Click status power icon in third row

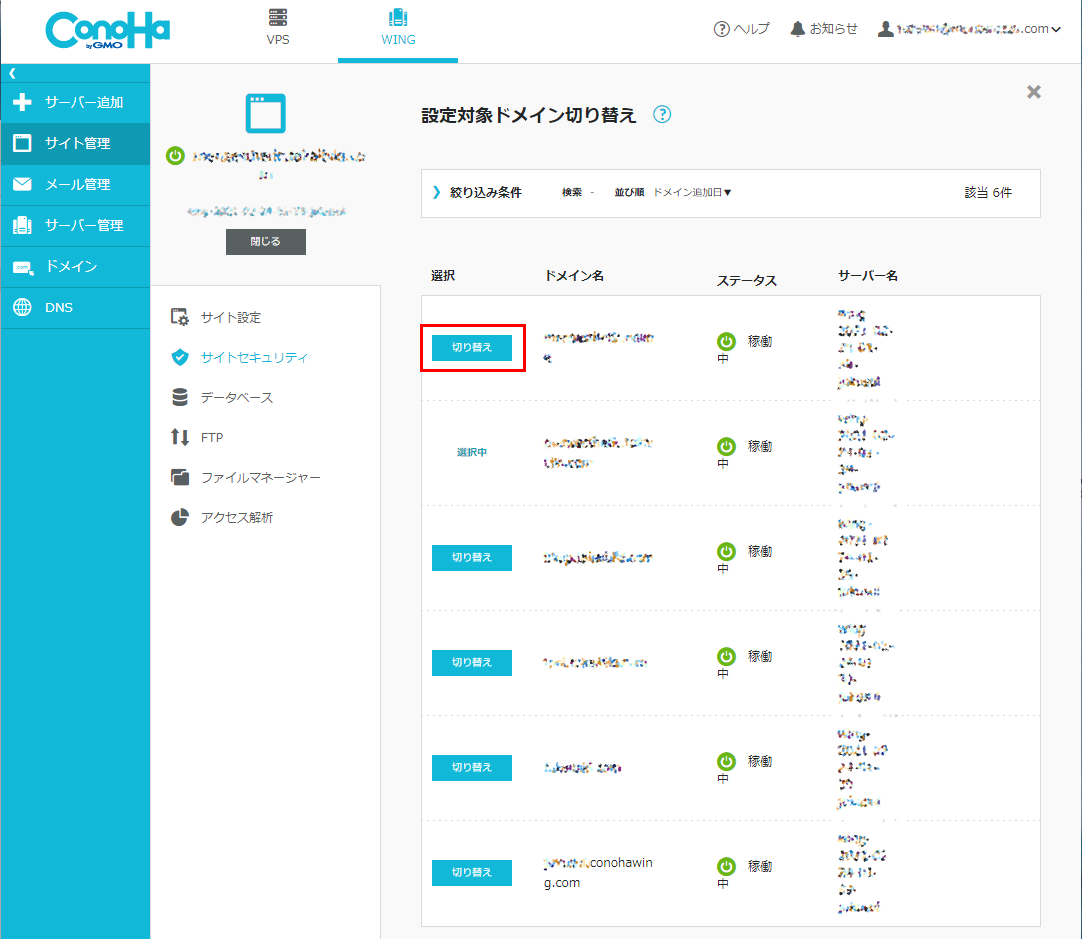(x=726, y=551)
